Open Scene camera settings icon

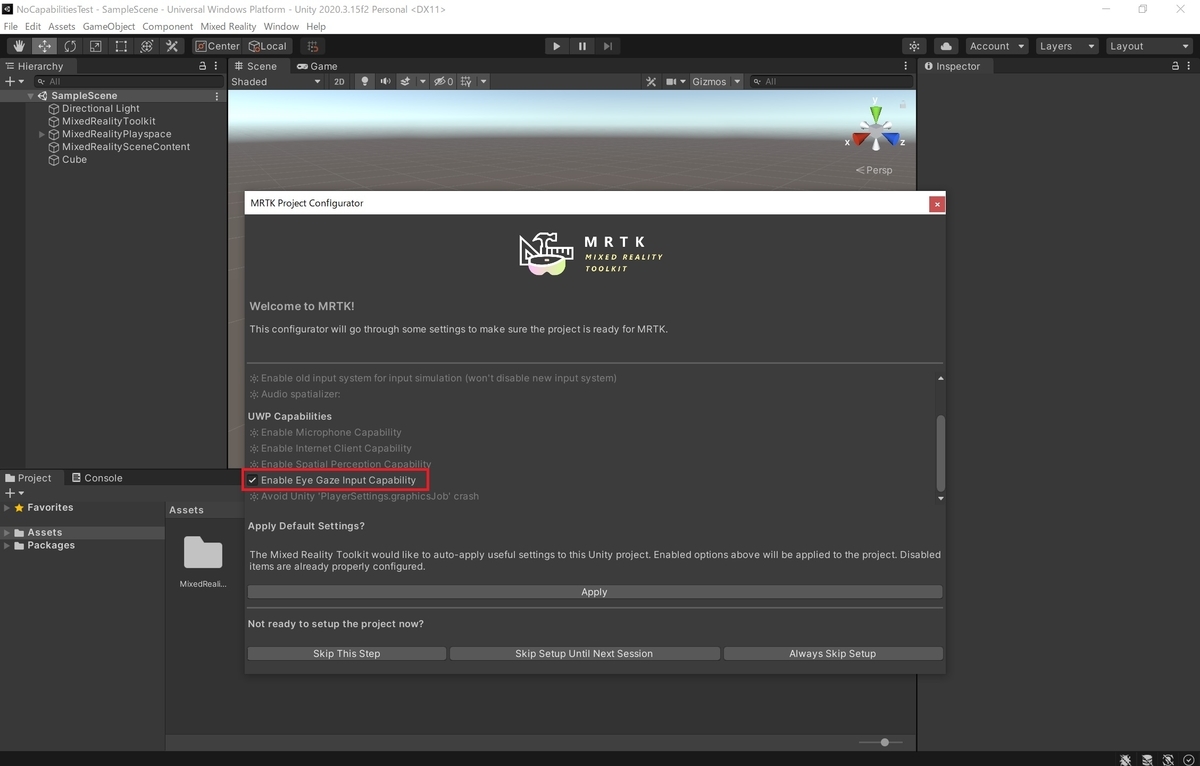click(672, 82)
